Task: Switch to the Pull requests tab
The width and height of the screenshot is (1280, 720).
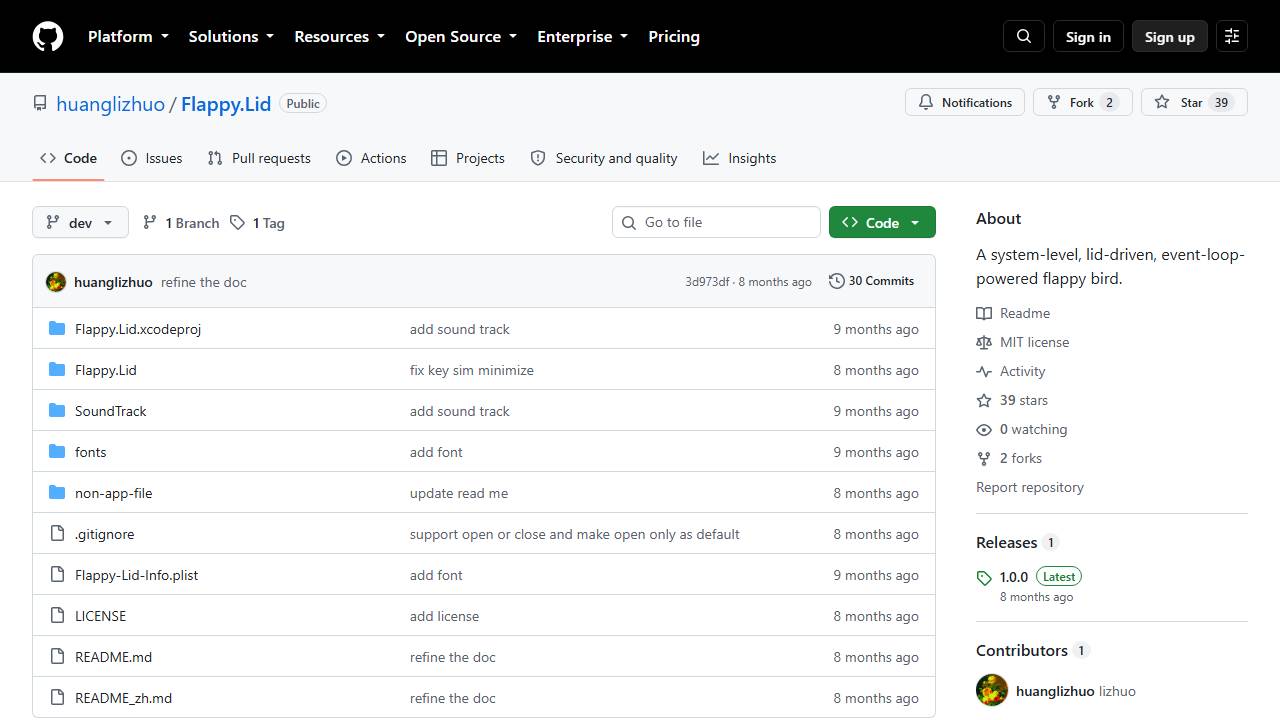Action: 259,158
